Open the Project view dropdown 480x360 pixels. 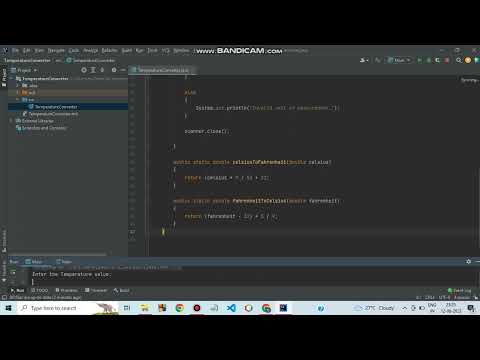(24, 70)
